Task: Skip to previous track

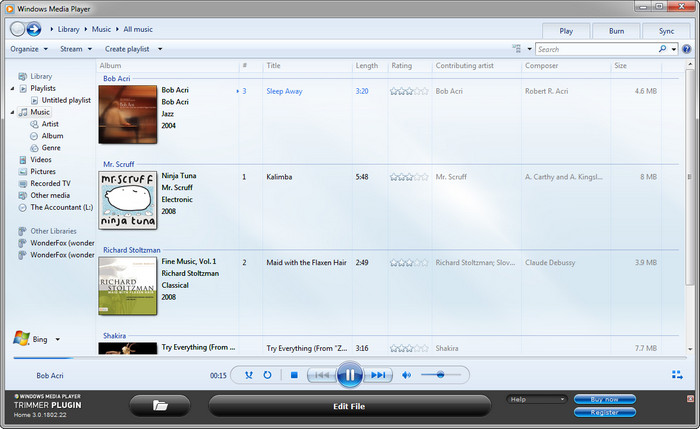Action: click(x=321, y=375)
